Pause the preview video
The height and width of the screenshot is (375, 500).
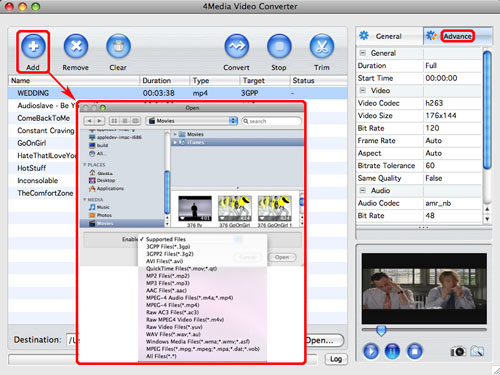(393, 351)
